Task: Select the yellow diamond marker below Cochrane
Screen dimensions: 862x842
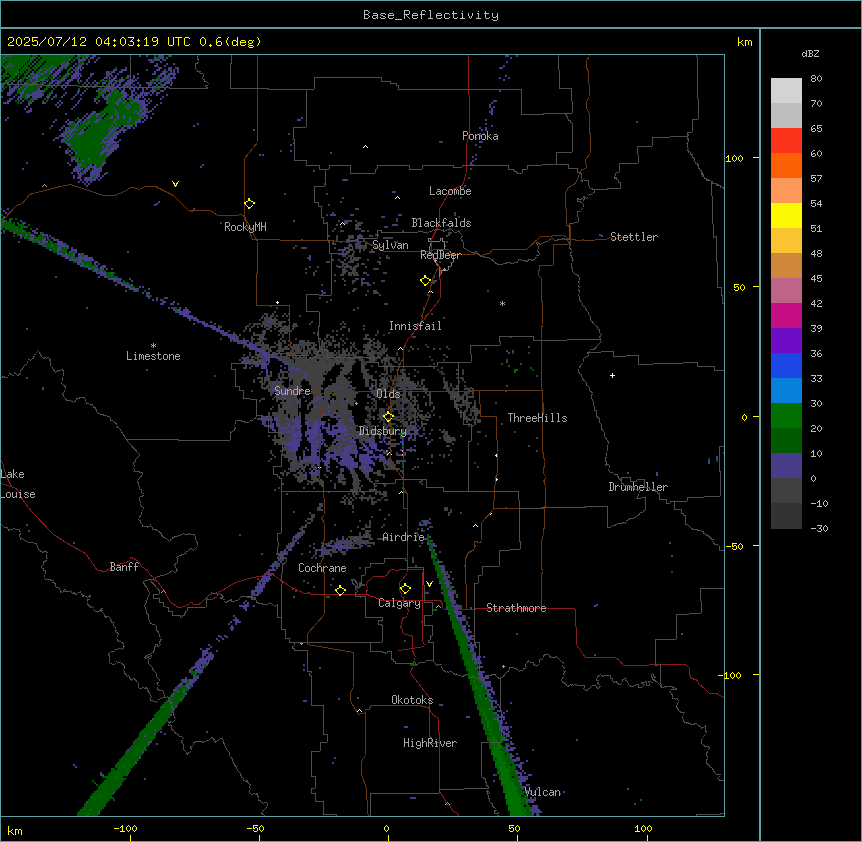Action: [340, 590]
